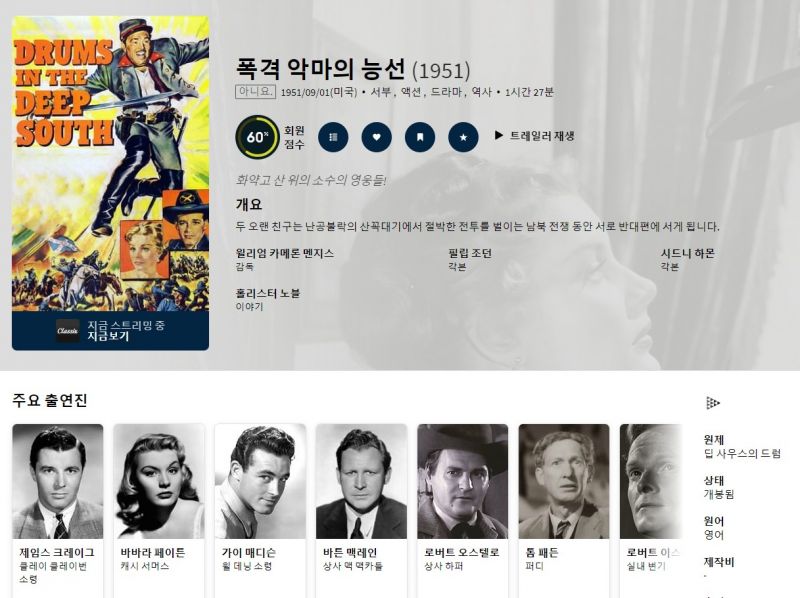
Task: Click 지금보기 to watch now
Action: pyautogui.click(x=108, y=336)
